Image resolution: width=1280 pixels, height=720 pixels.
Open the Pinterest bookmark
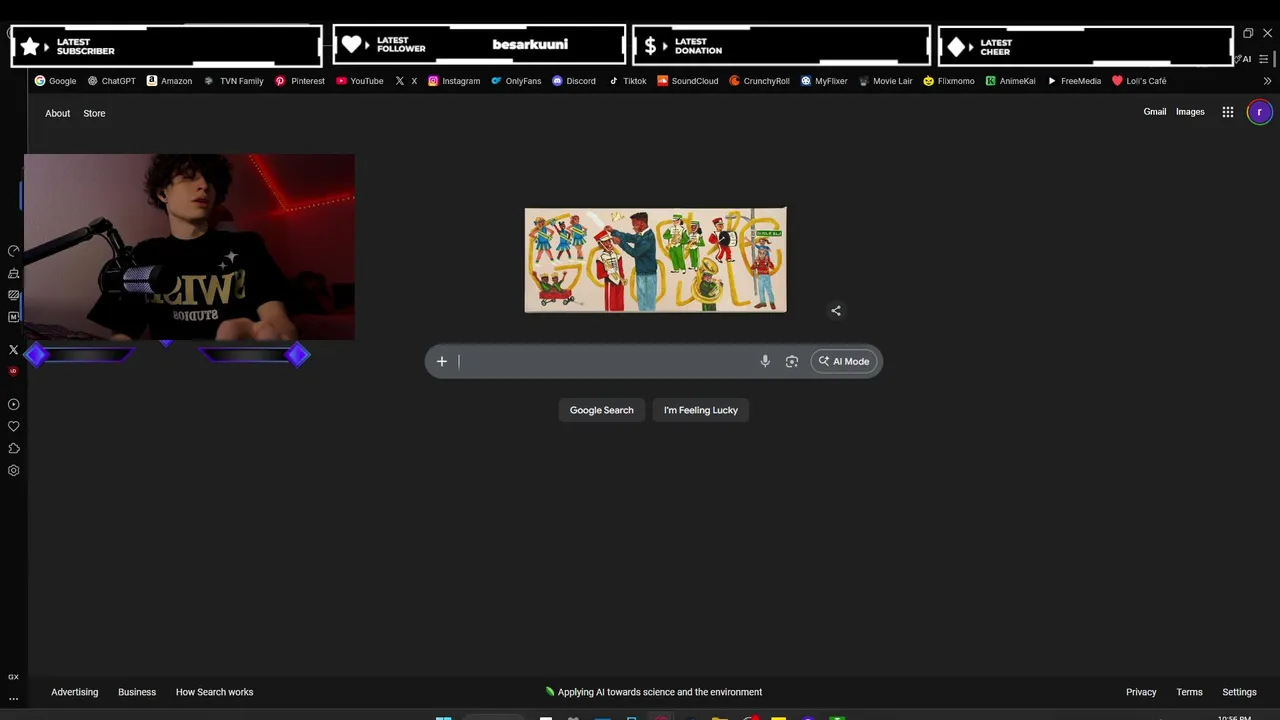click(x=300, y=81)
